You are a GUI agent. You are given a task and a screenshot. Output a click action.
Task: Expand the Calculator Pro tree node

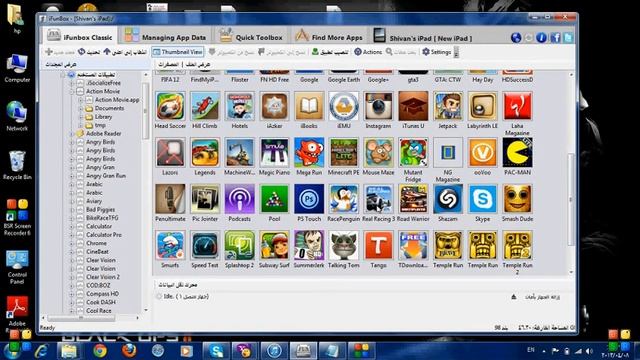pyautogui.click(x=72, y=235)
